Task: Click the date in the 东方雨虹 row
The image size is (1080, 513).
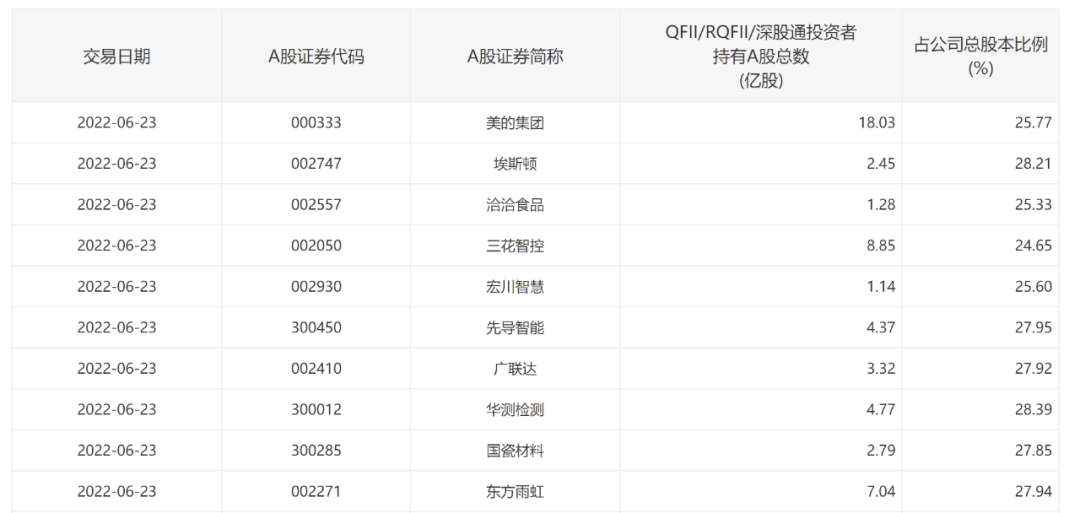Action: tap(116, 492)
